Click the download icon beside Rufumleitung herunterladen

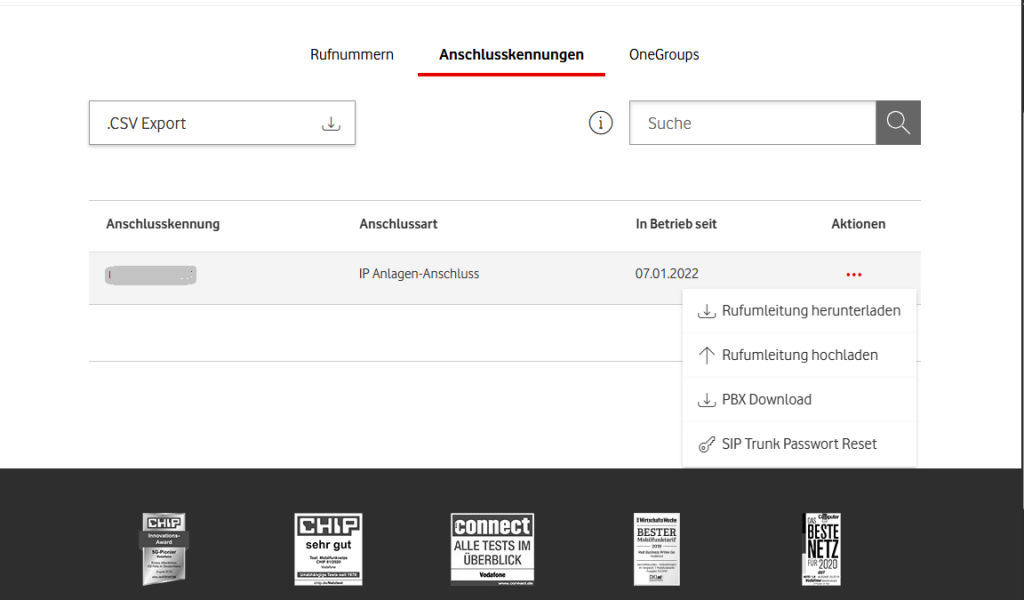tap(707, 311)
